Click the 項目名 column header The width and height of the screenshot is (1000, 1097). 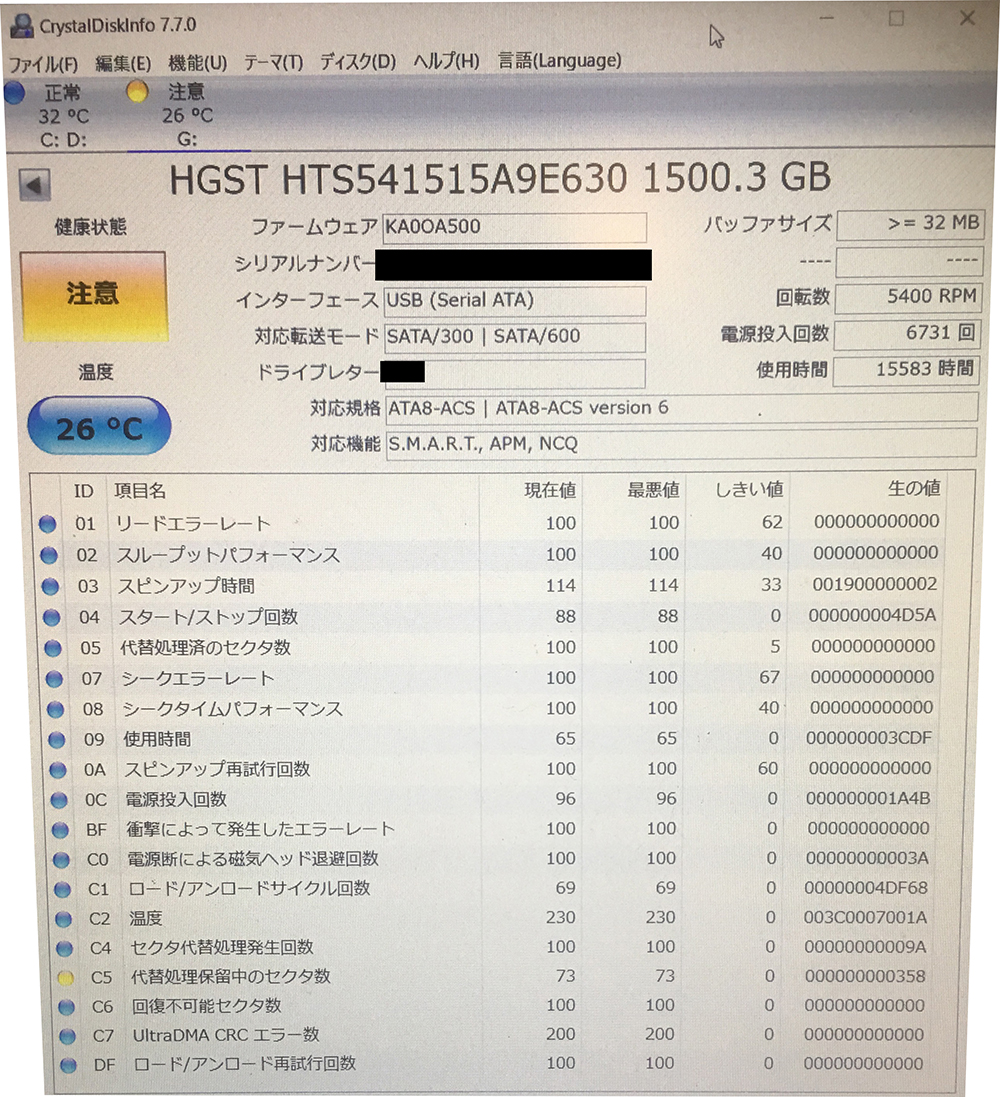pos(140,490)
